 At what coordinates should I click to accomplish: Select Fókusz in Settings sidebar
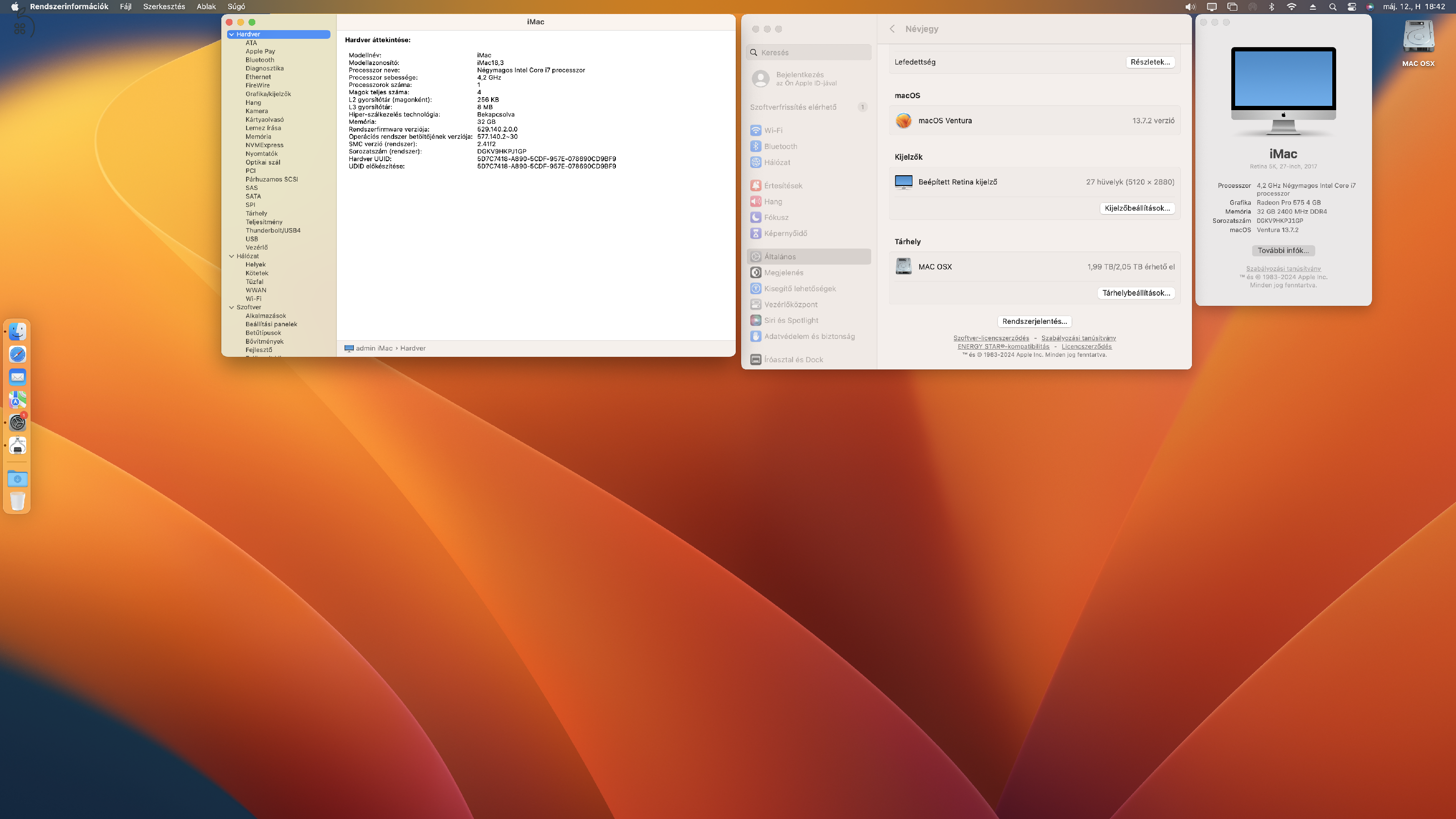point(808,217)
